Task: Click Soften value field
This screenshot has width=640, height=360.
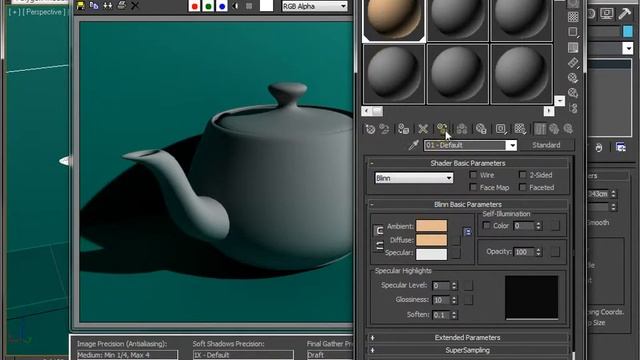Action: click(441, 315)
